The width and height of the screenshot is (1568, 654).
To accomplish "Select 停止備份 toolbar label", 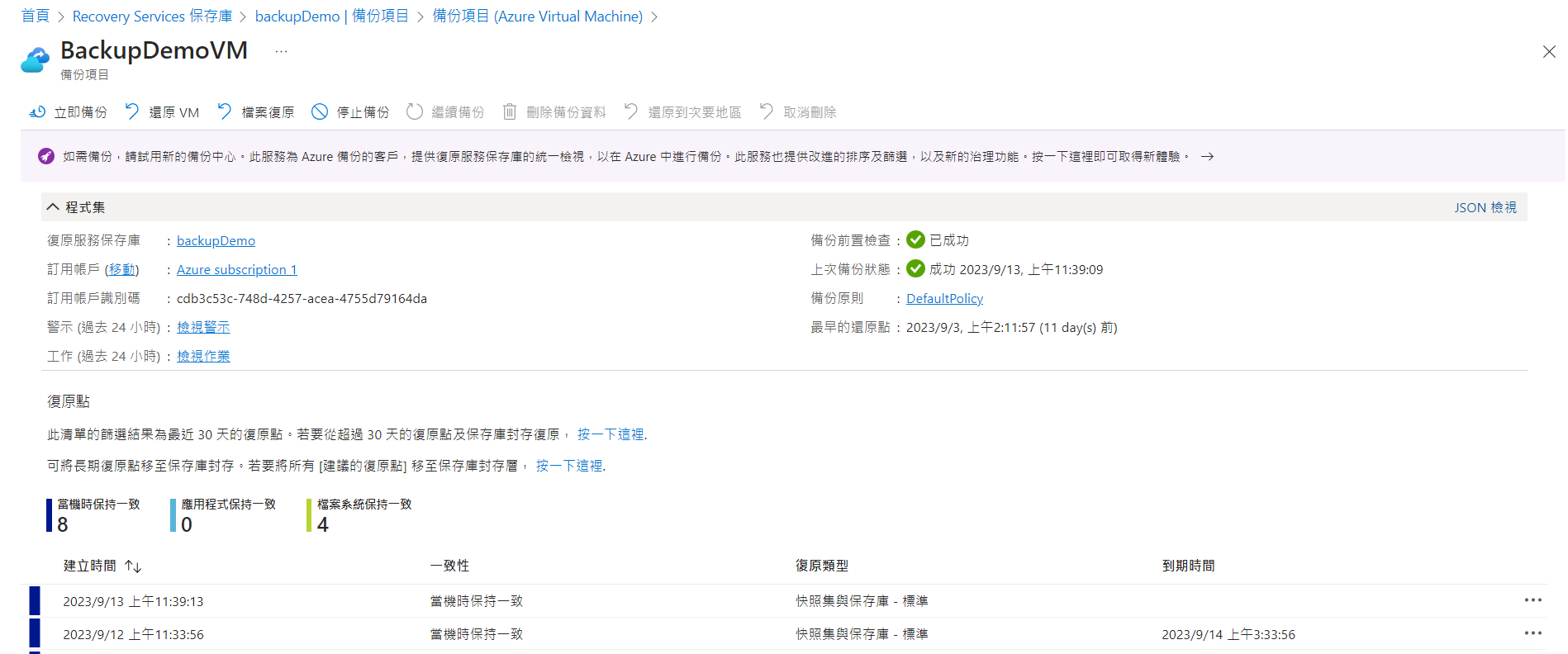I will pyautogui.click(x=363, y=112).
